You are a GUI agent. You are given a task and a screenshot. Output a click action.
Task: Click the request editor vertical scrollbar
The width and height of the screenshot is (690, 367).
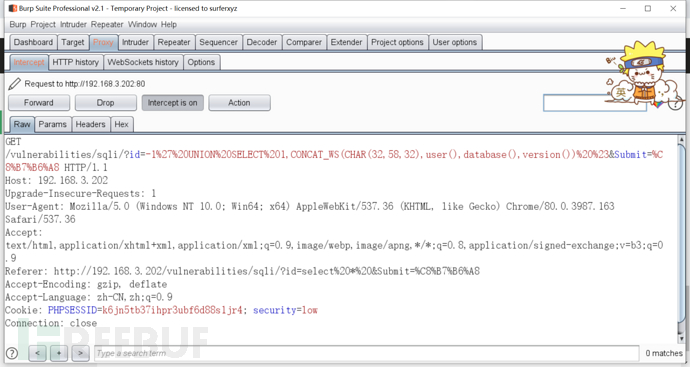click(682, 239)
